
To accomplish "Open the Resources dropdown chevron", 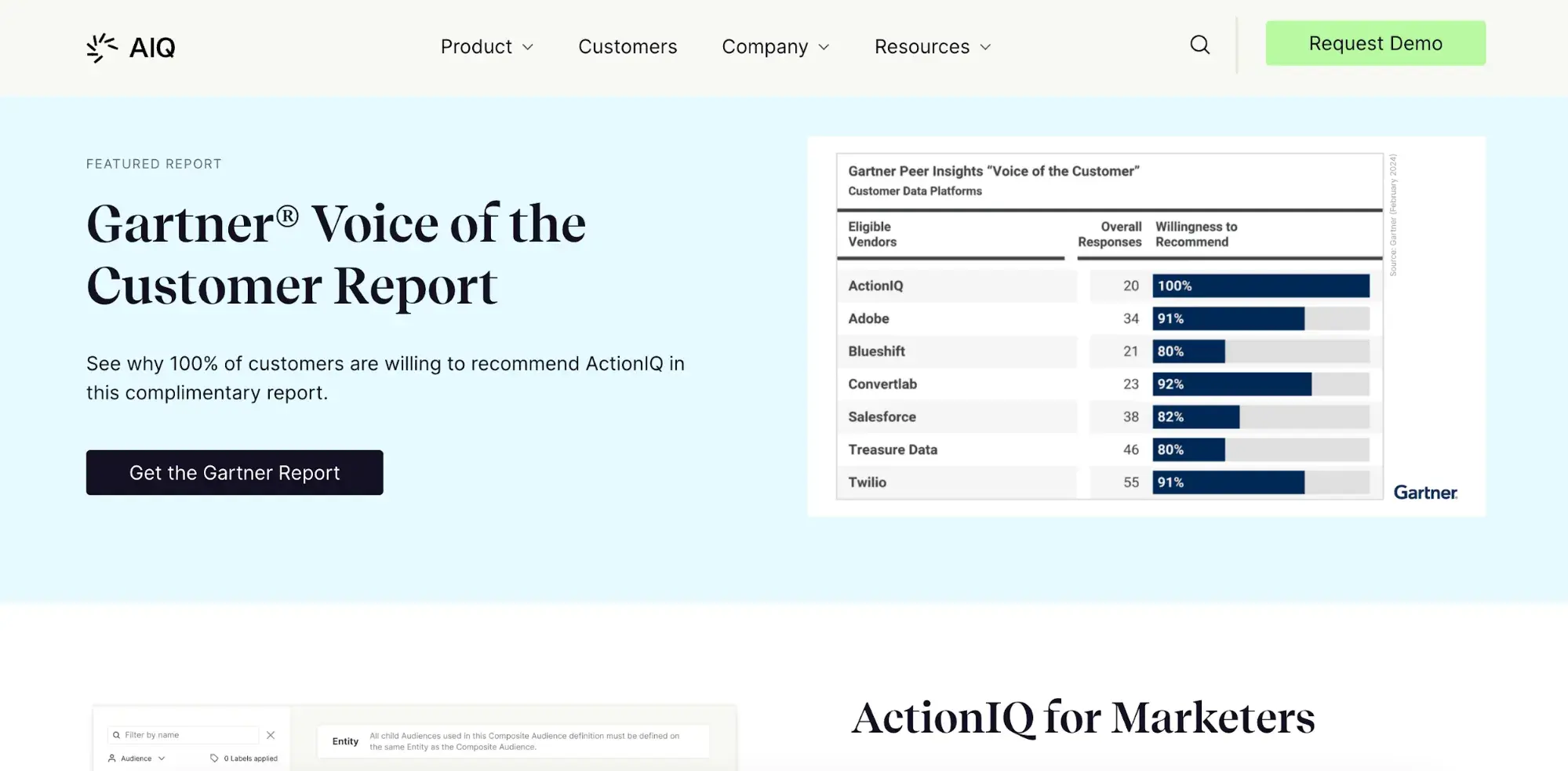I will pyautogui.click(x=985, y=47).
